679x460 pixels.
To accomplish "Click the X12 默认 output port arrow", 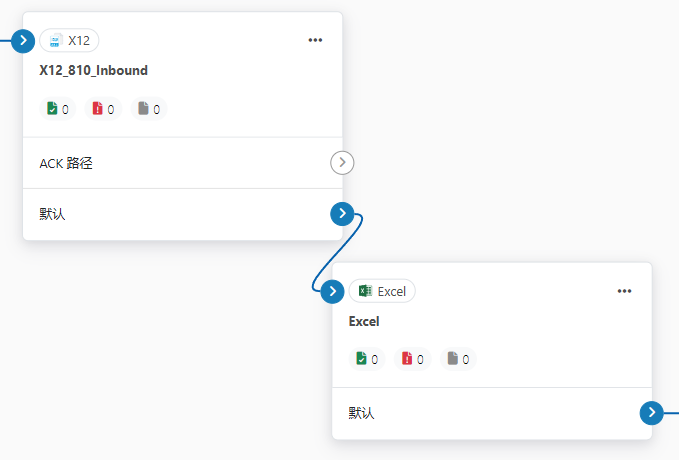I will tap(342, 214).
